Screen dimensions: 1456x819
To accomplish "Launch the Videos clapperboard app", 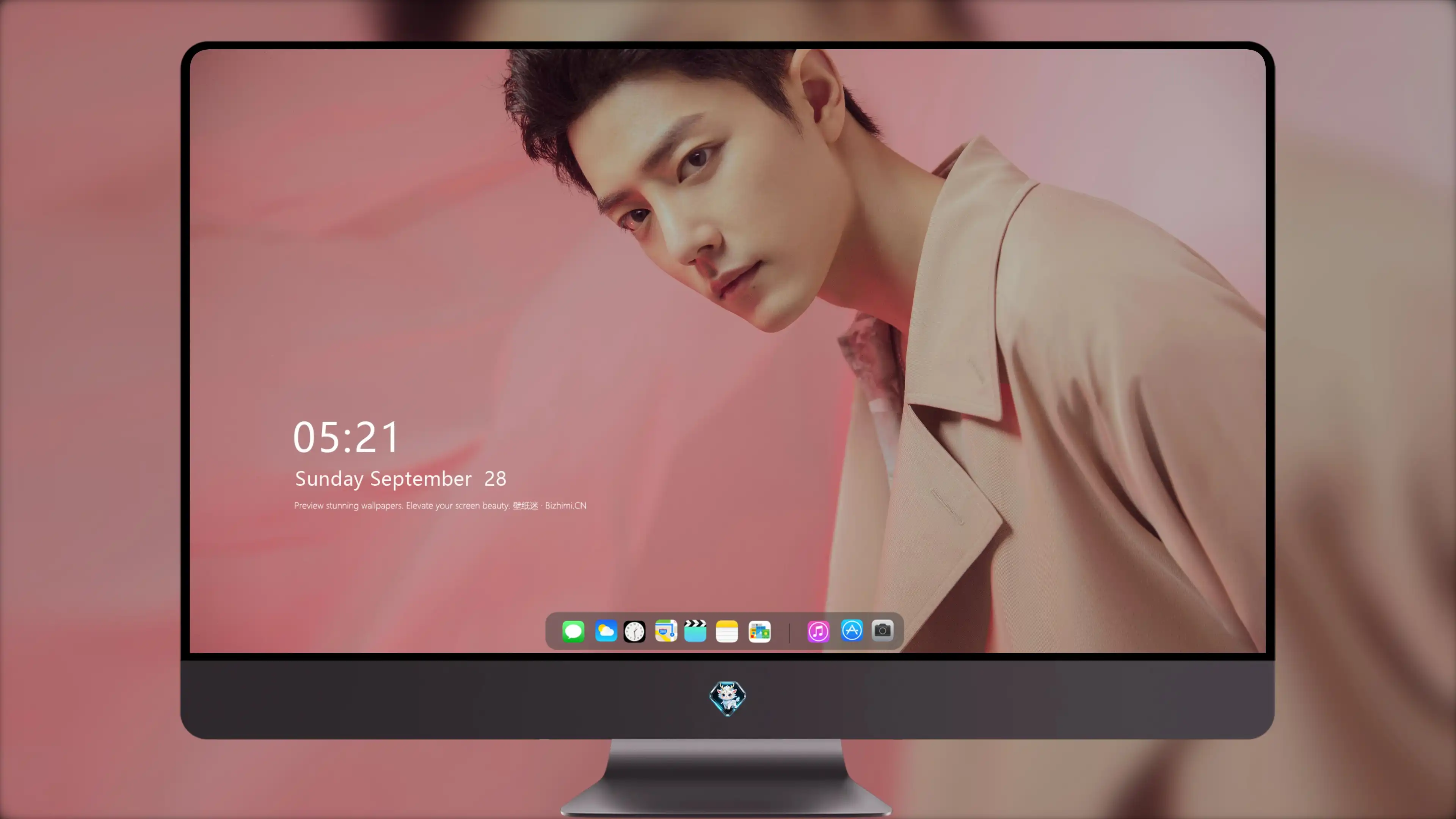I will [x=695, y=631].
